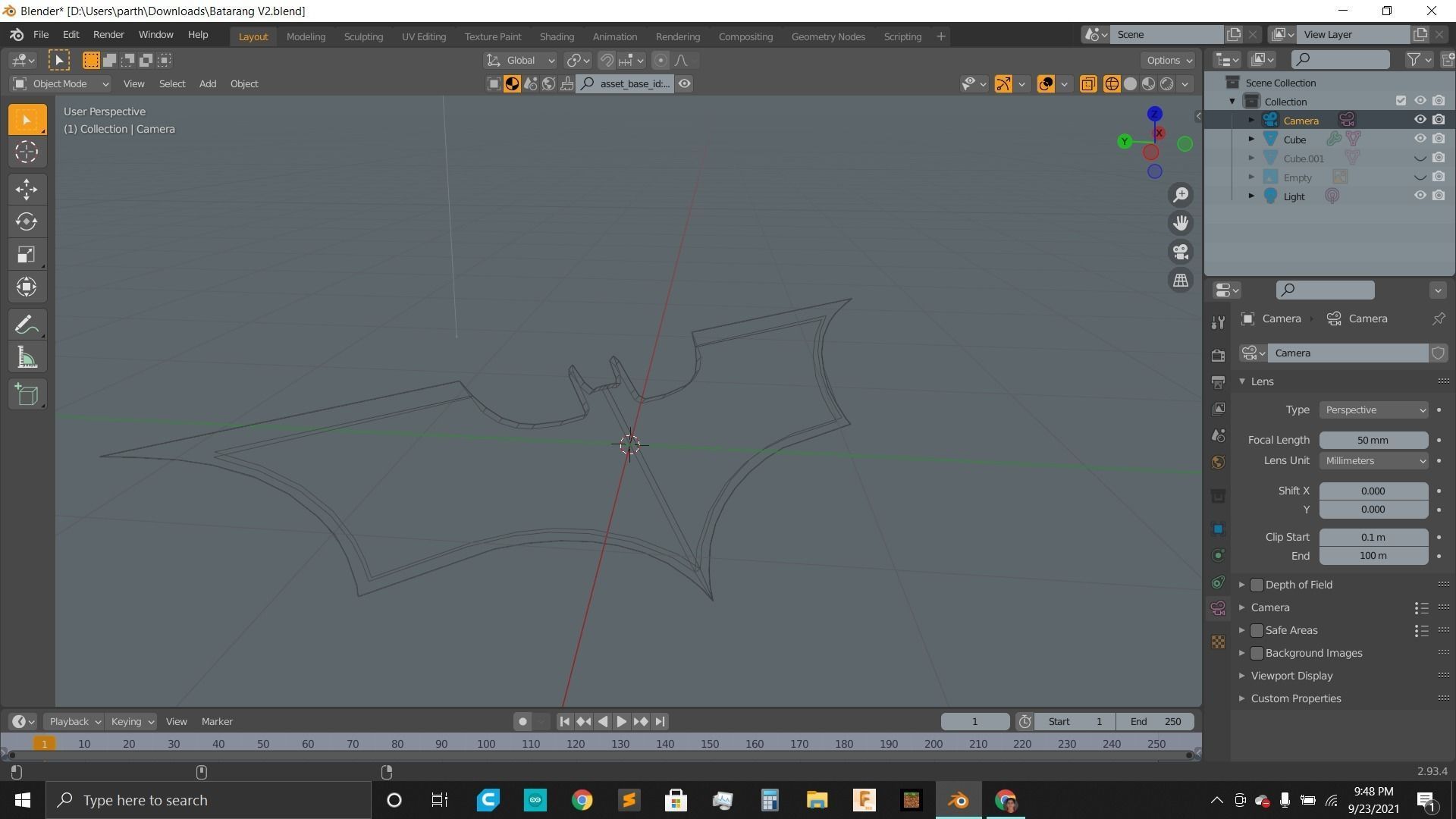
Task: Click the Clip Start 0.1 m field
Action: click(x=1373, y=538)
